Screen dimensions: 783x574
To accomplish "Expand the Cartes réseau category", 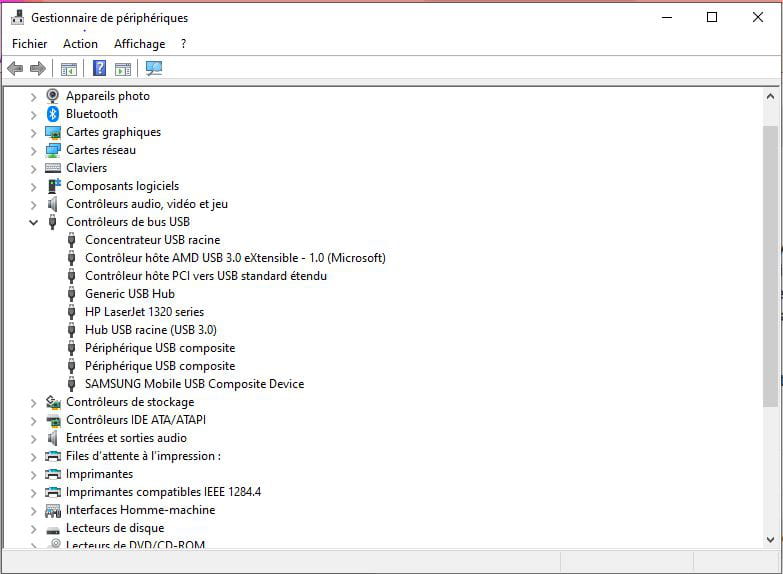I will (33, 150).
